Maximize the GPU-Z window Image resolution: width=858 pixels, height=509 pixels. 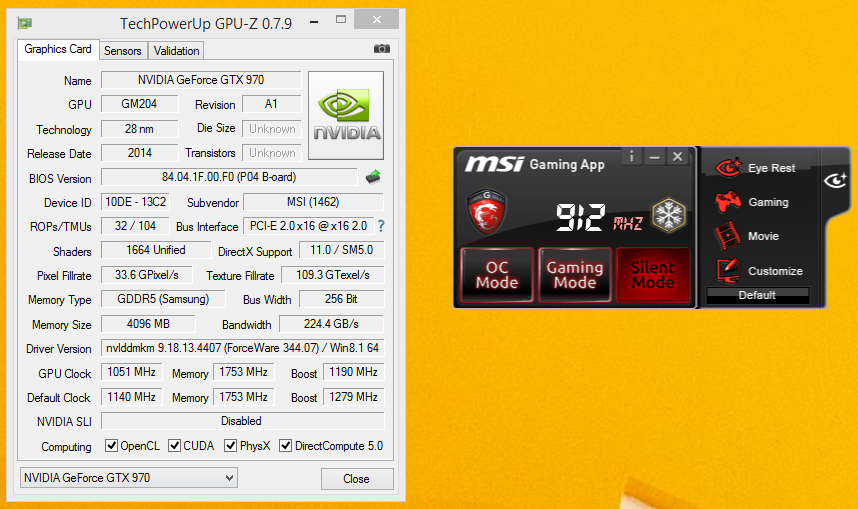(341, 20)
